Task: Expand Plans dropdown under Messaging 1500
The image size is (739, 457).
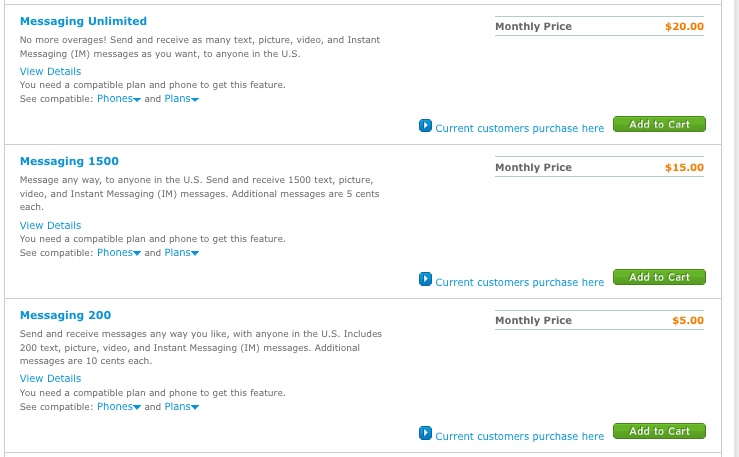Action: click(181, 253)
